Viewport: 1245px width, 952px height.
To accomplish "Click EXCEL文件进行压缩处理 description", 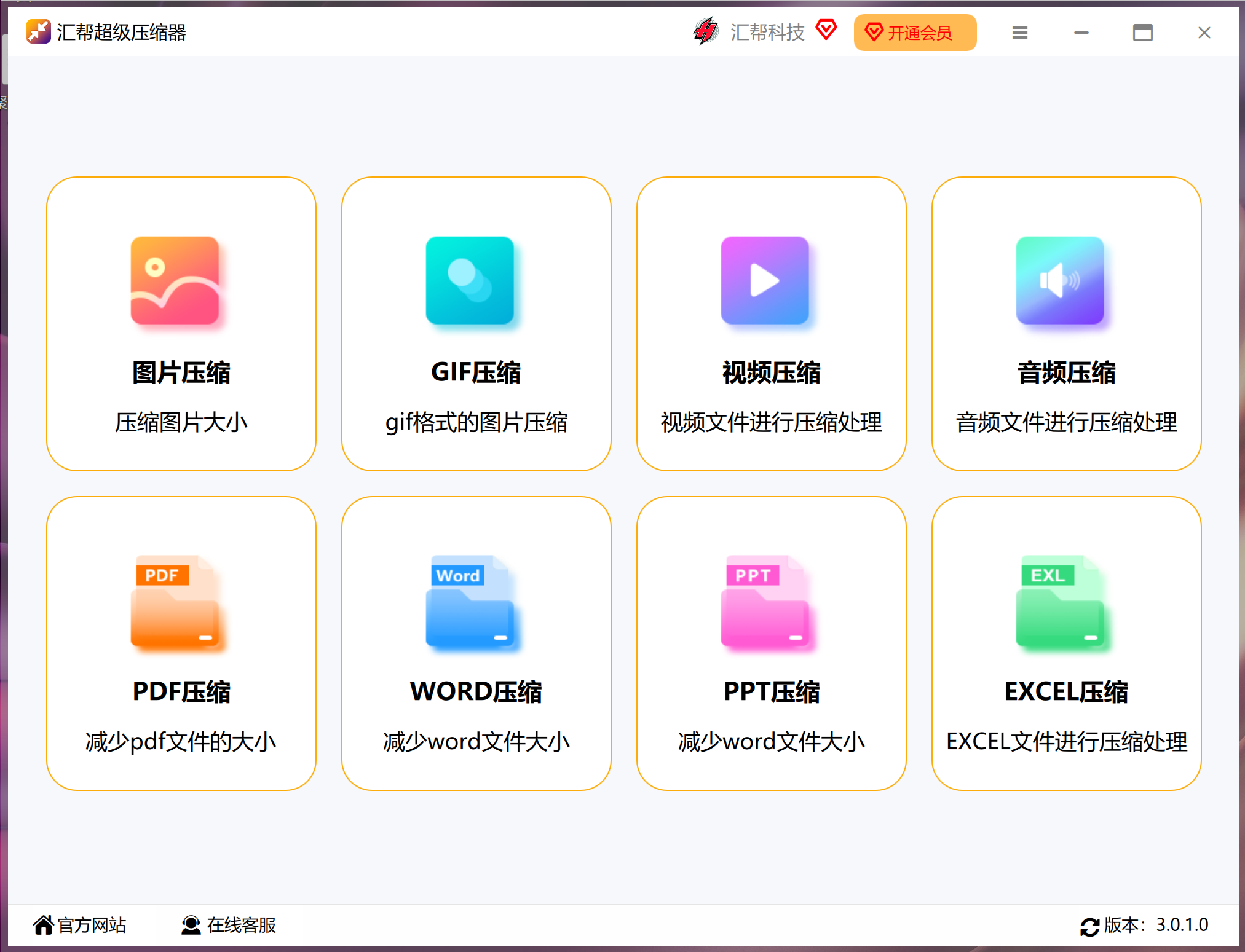I will (x=1067, y=742).
